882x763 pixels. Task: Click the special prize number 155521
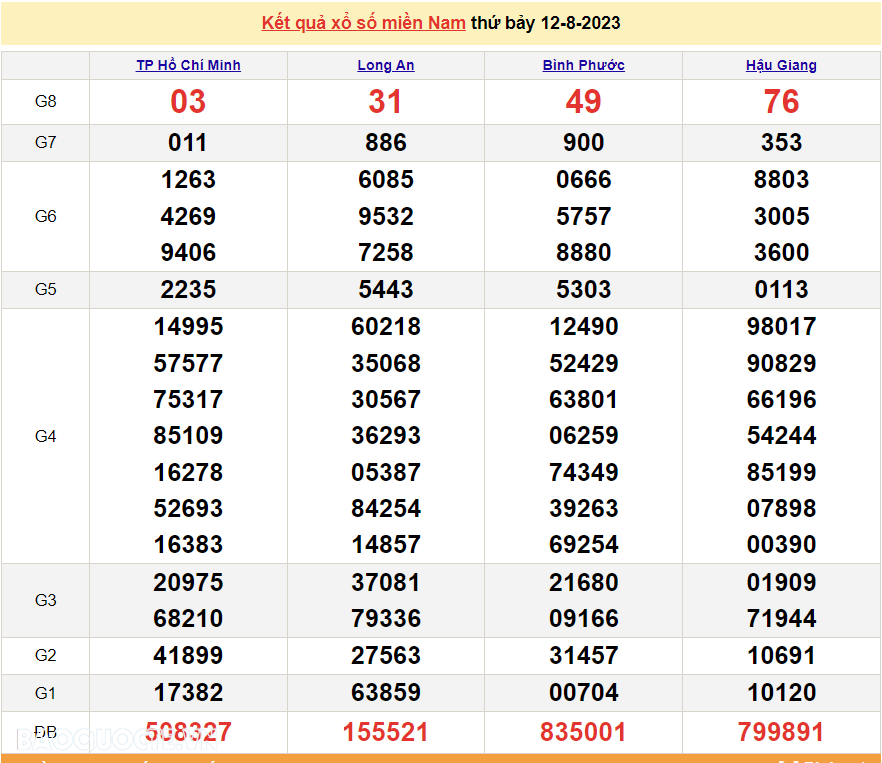[386, 732]
